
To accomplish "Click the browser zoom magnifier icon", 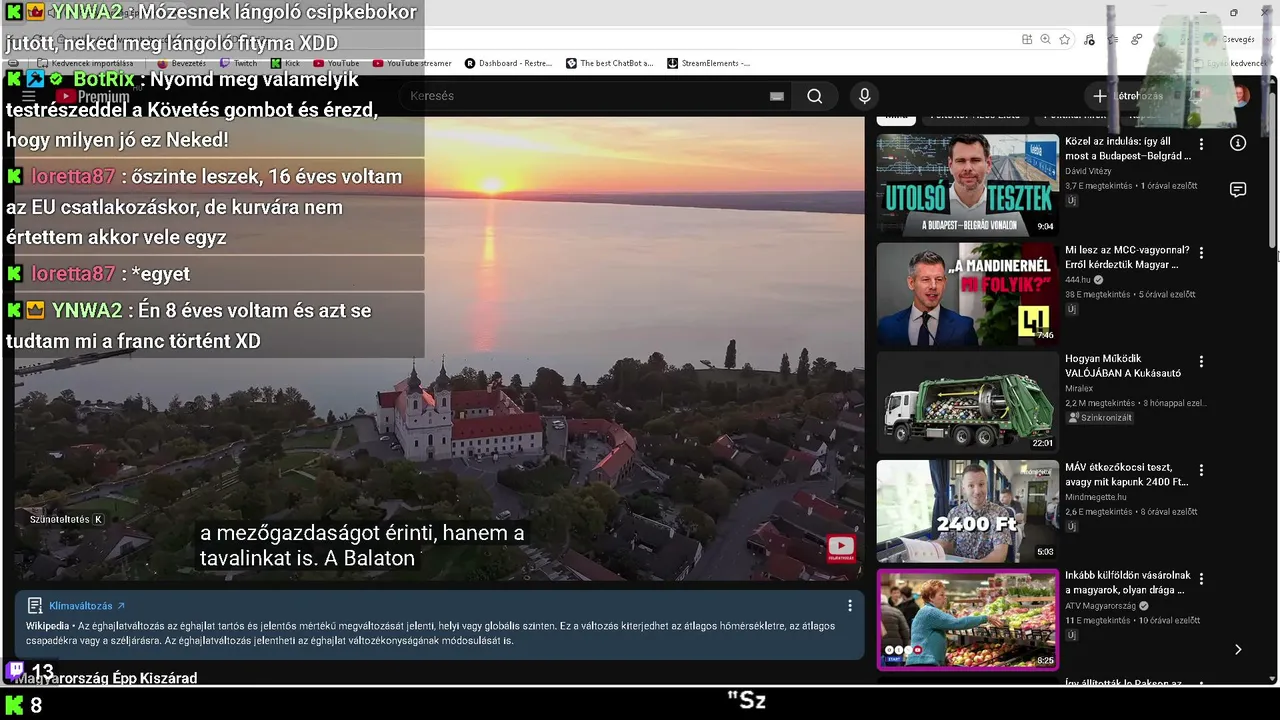I will click(x=1045, y=39).
